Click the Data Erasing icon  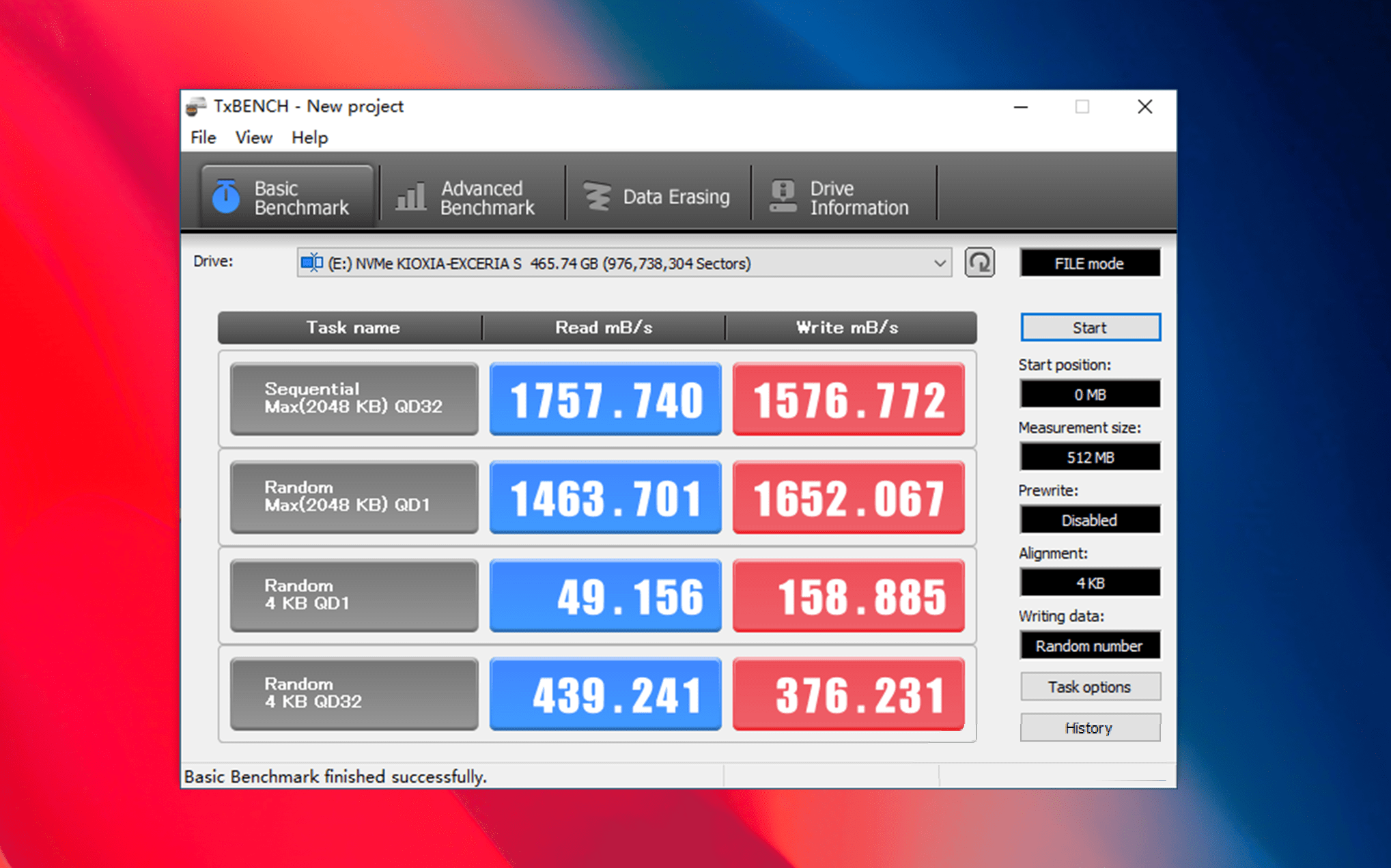(597, 197)
